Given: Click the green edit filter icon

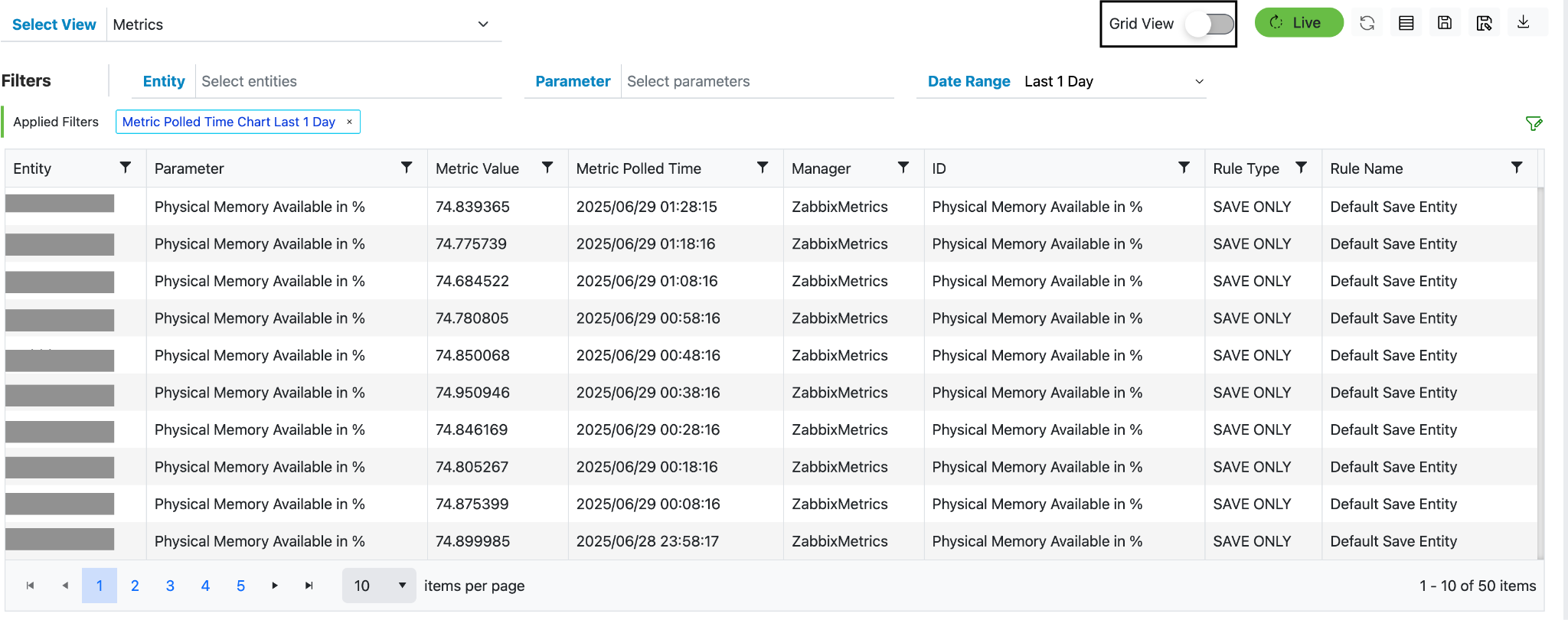Looking at the screenshot, I should 1534,123.
